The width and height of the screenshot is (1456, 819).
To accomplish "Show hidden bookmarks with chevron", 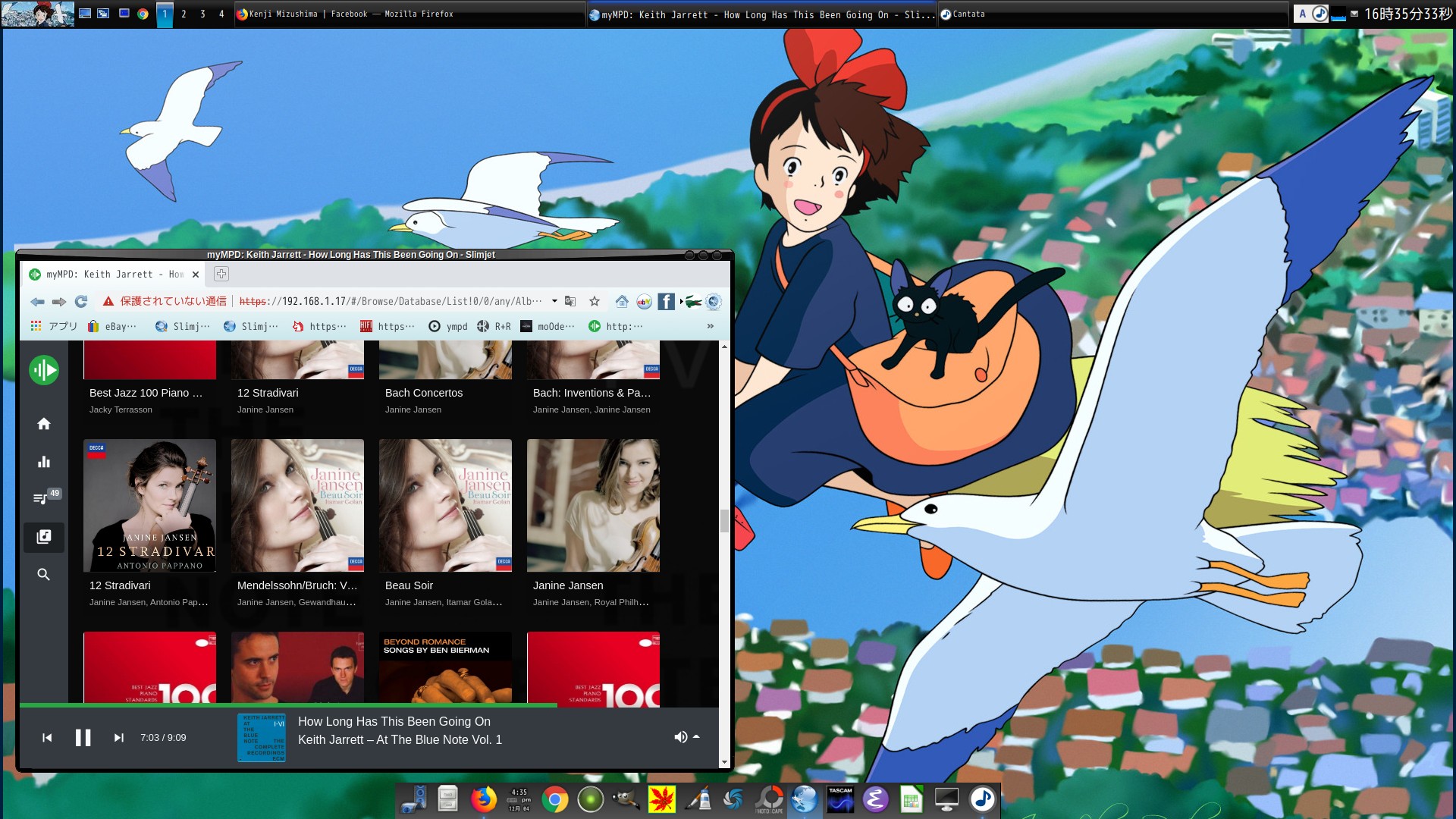I will (710, 326).
